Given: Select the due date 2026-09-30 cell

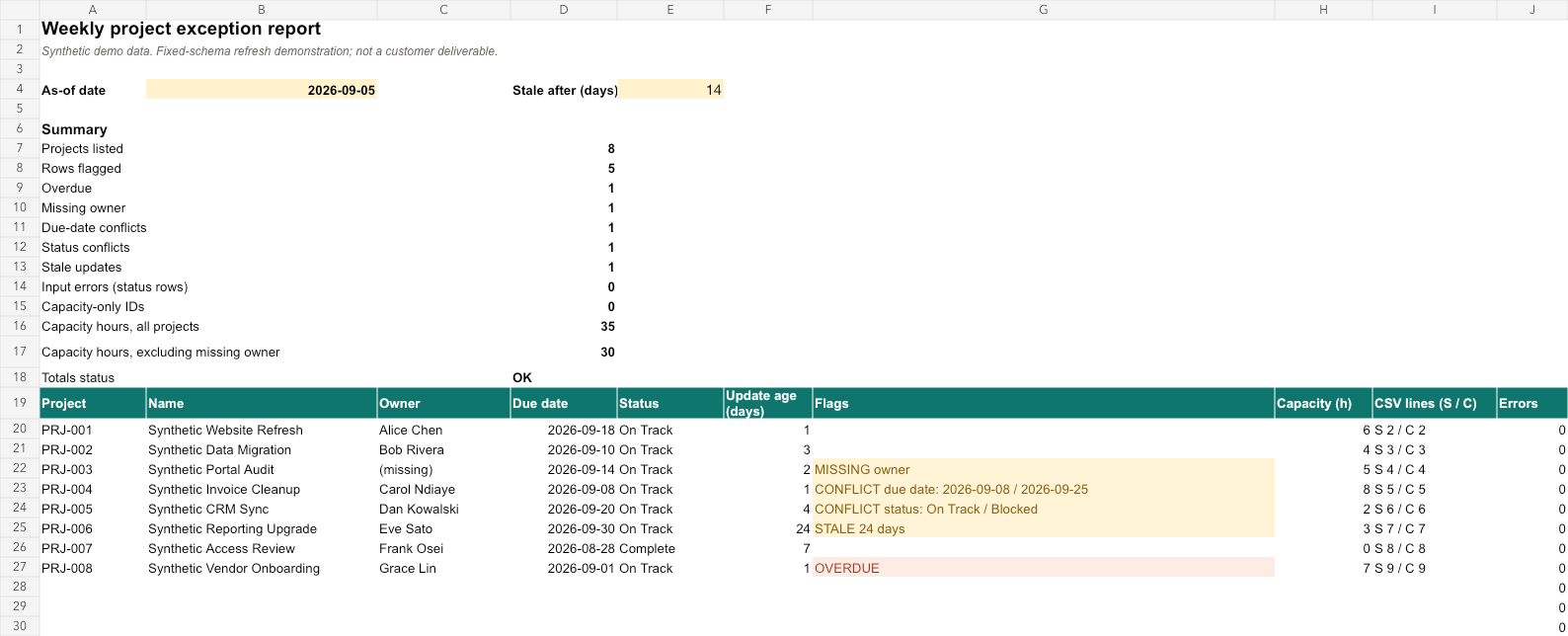Looking at the screenshot, I should [x=564, y=528].
